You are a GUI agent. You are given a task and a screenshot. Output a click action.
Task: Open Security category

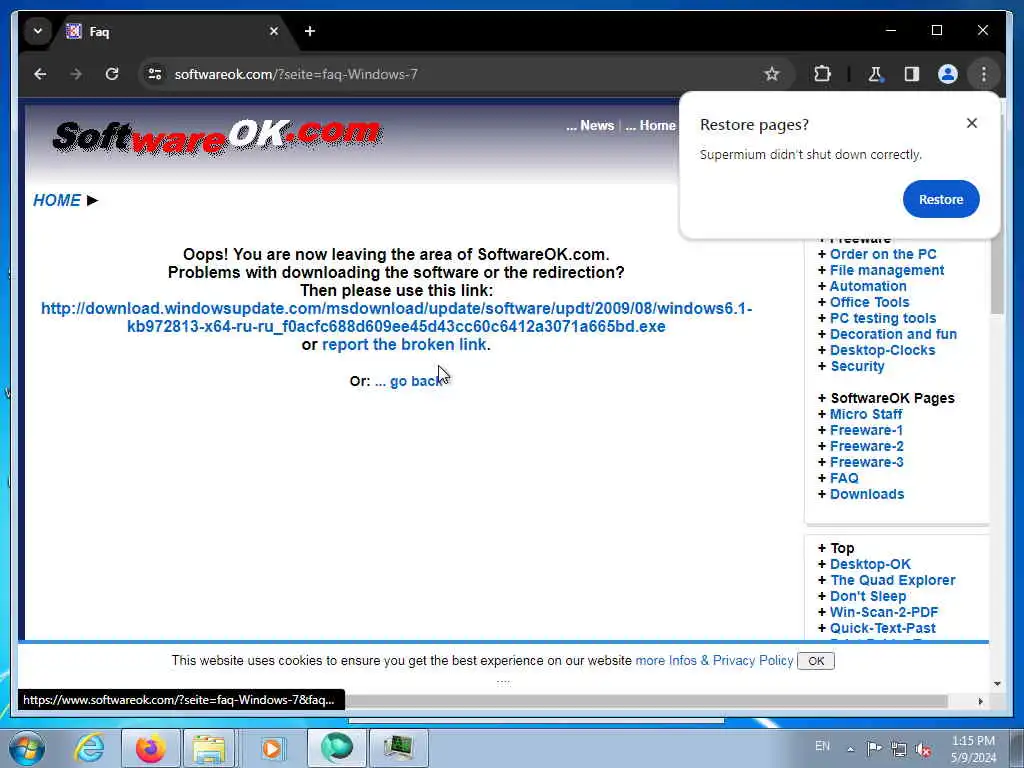[x=857, y=366]
